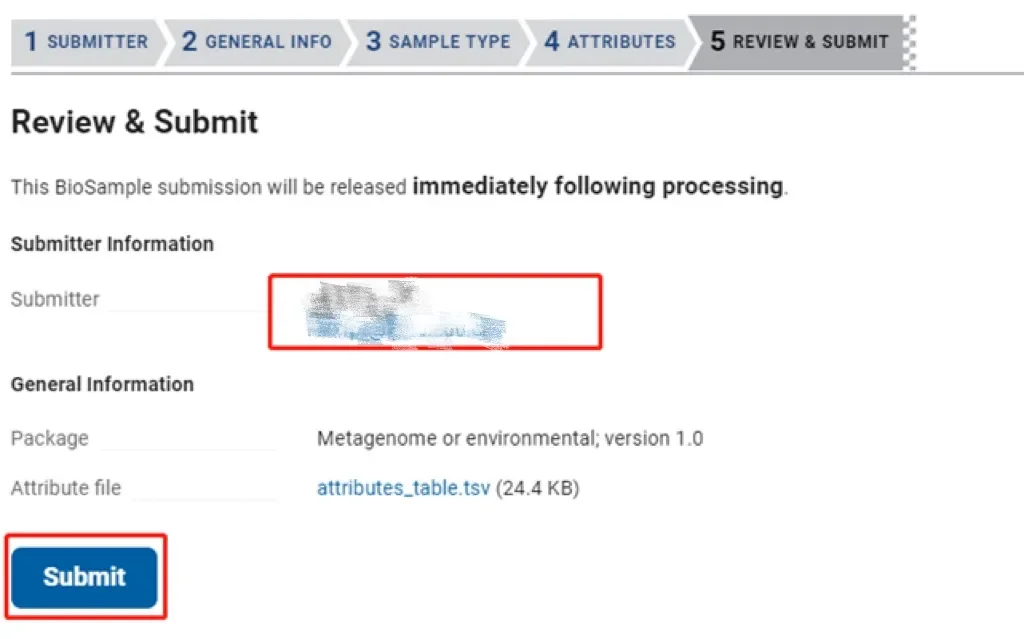Viewport: 1024px width, 639px height.
Task: Open the attributes_table.tsv file link
Action: (x=403, y=489)
